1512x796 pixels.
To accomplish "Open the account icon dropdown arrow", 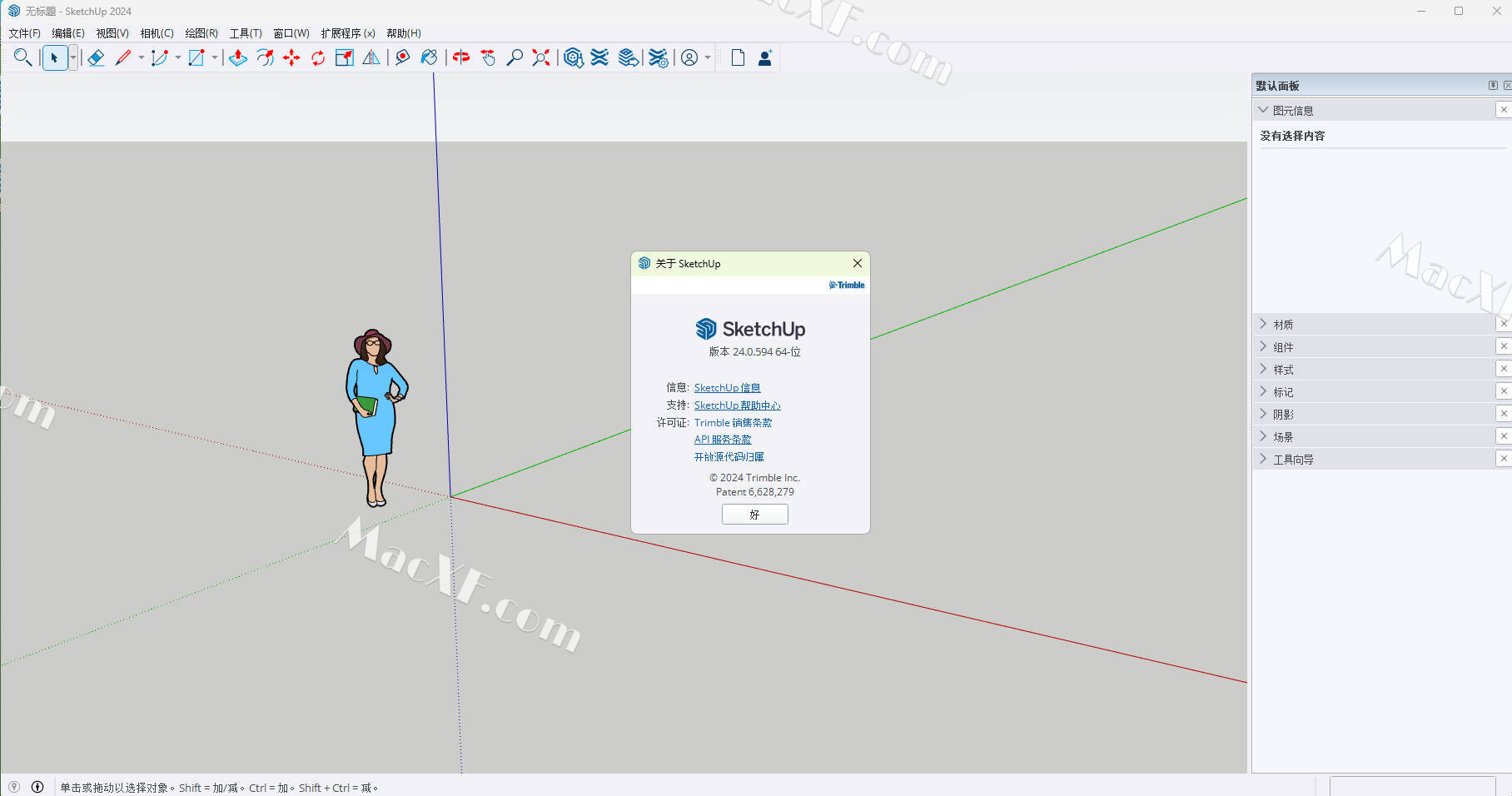I will coord(708,57).
